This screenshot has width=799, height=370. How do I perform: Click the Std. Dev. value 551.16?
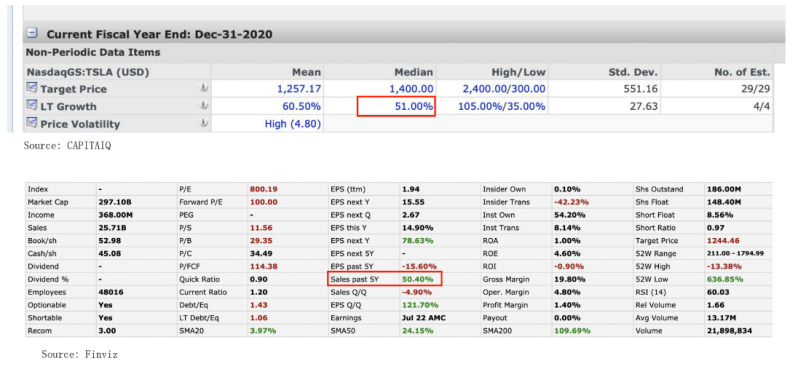pos(641,89)
